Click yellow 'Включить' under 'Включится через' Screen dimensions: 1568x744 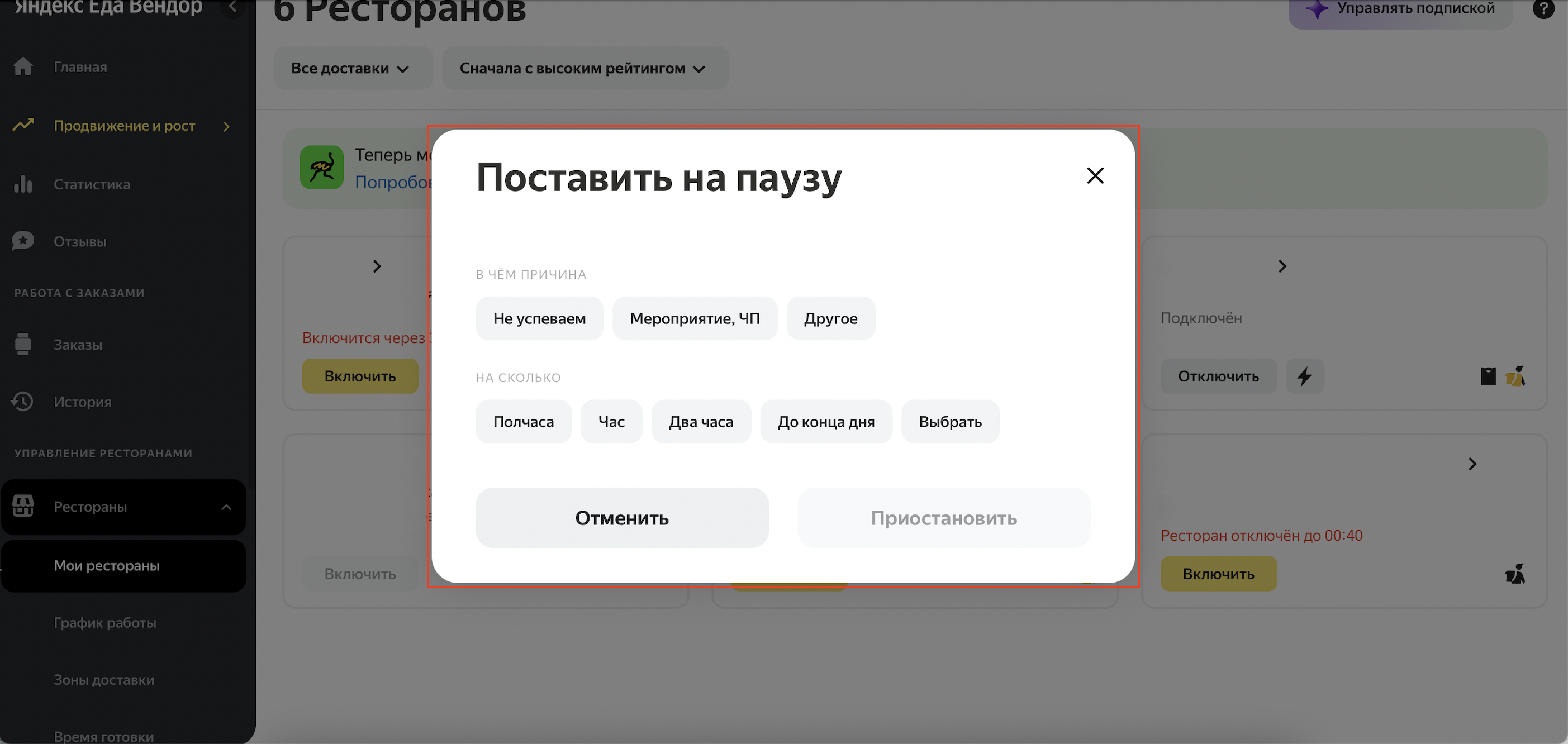coord(360,376)
